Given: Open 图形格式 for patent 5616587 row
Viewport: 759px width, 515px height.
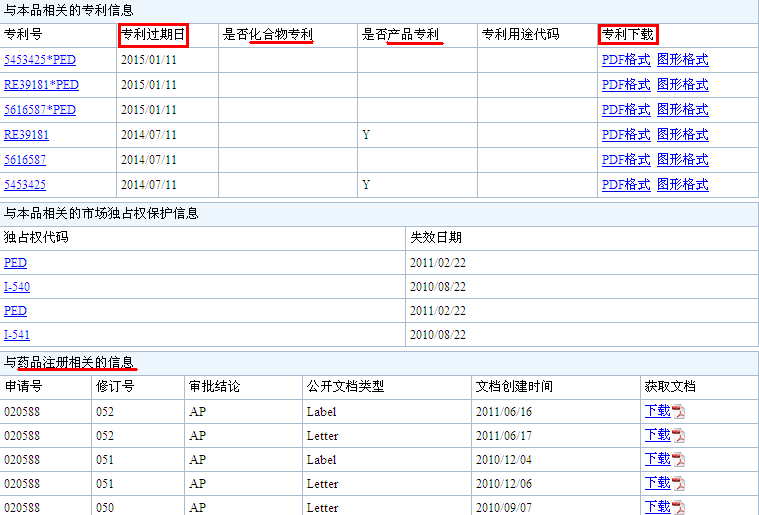Looking at the screenshot, I should 683,160.
